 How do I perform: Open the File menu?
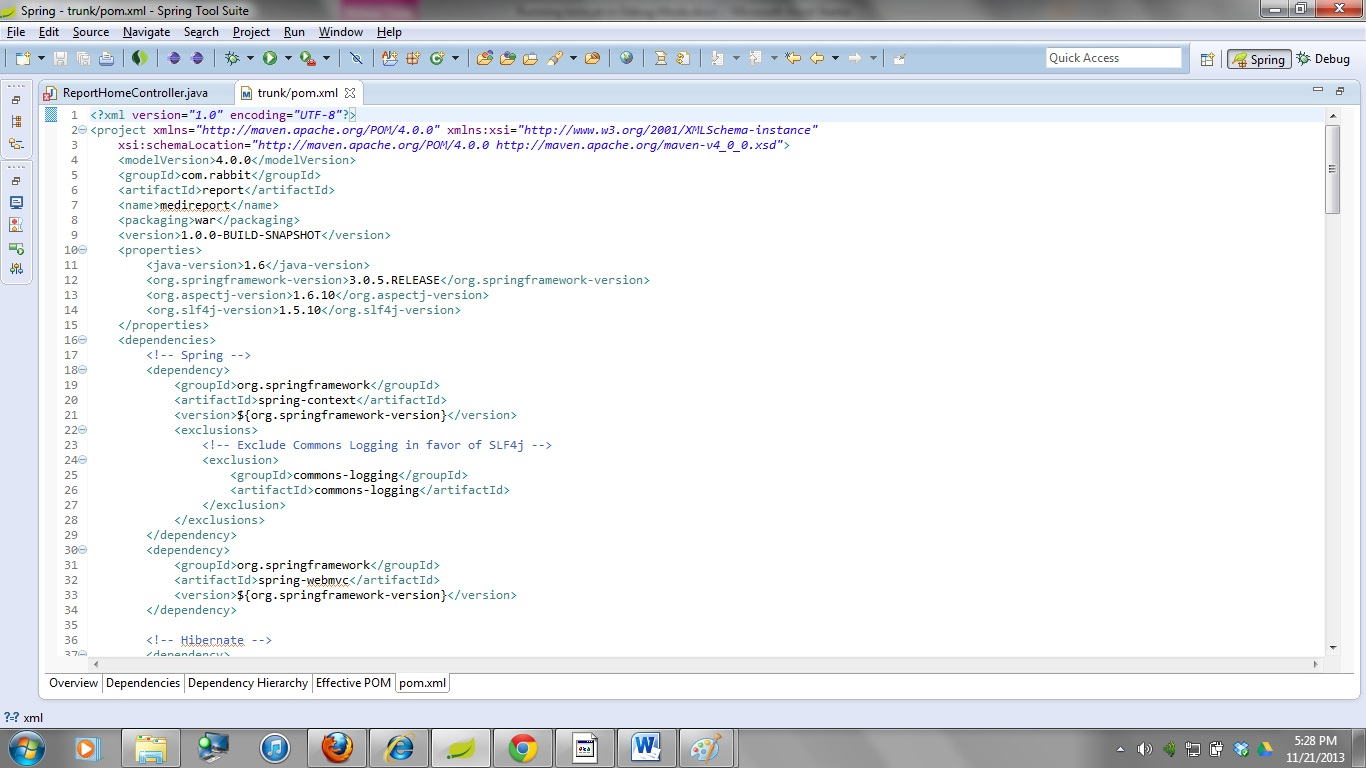coord(16,32)
